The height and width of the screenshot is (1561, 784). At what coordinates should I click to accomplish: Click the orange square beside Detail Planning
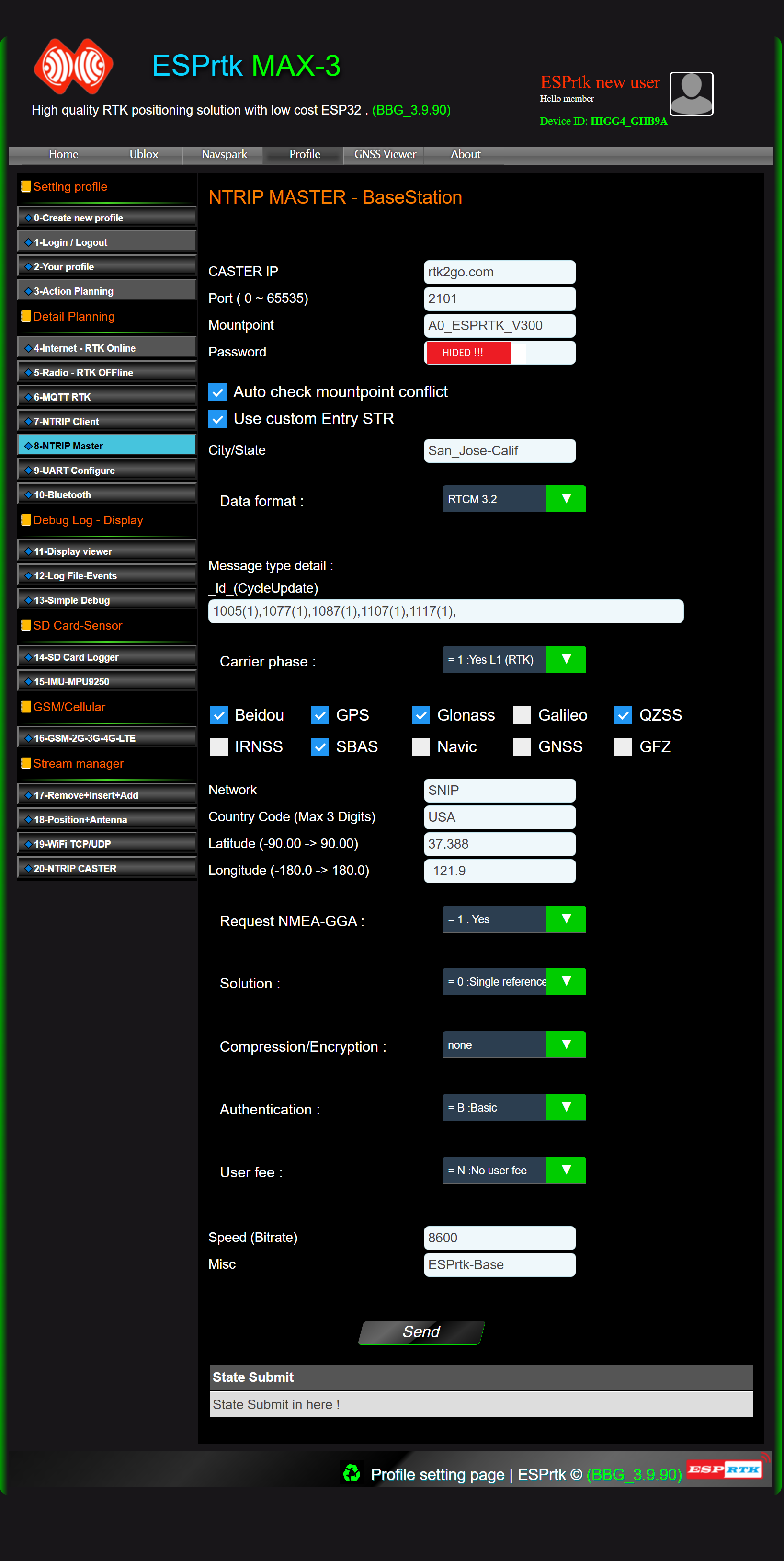(26, 316)
